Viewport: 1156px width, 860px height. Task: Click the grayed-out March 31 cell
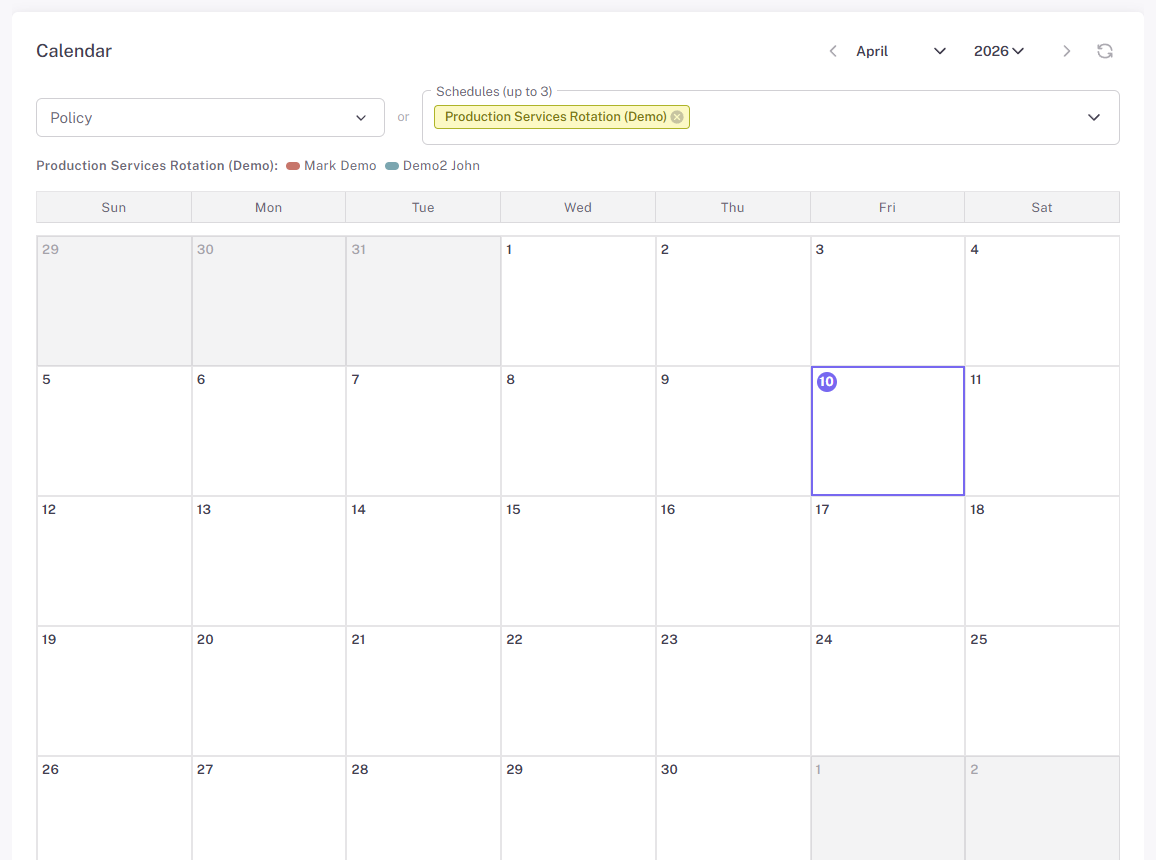pos(422,300)
